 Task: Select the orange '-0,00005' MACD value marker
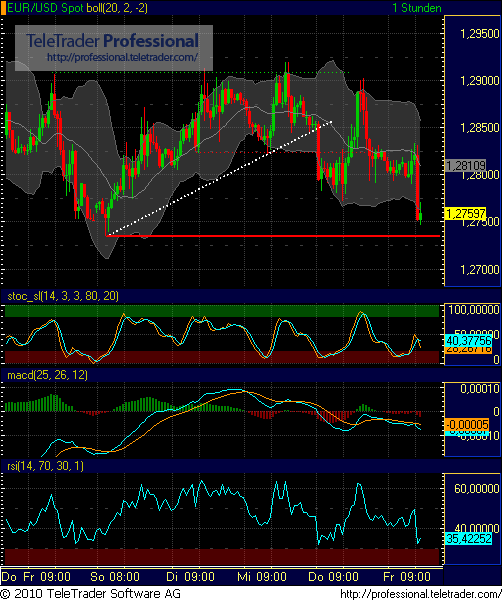pos(467,425)
